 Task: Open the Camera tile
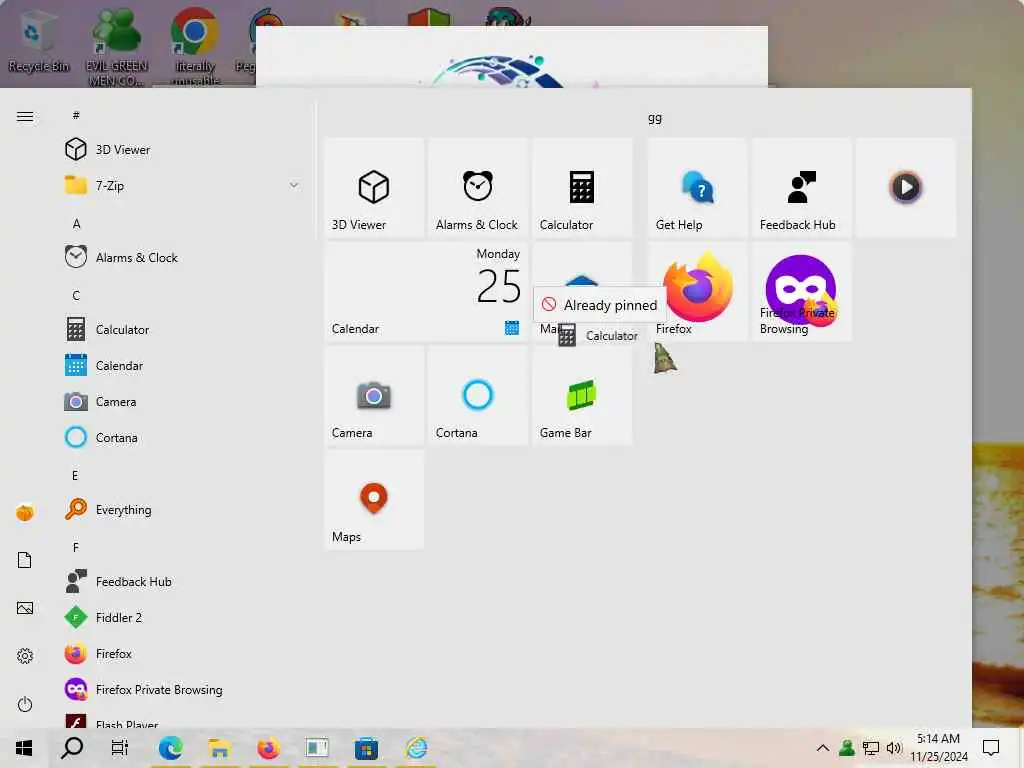click(x=374, y=396)
